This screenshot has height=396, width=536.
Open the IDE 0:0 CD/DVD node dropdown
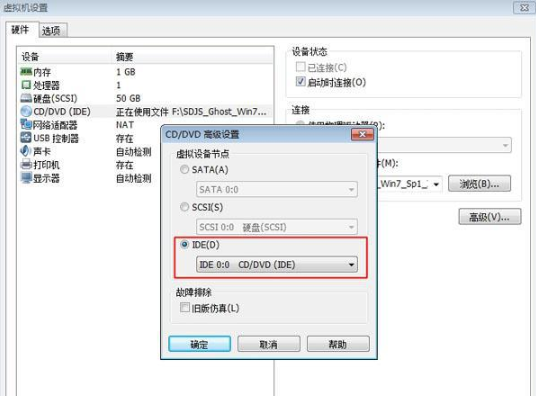pyautogui.click(x=277, y=265)
